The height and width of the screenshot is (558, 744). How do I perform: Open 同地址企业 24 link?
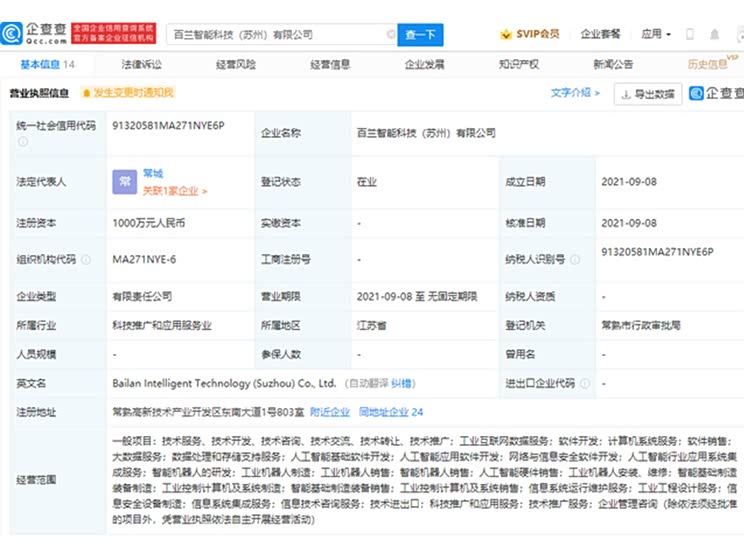391,411
